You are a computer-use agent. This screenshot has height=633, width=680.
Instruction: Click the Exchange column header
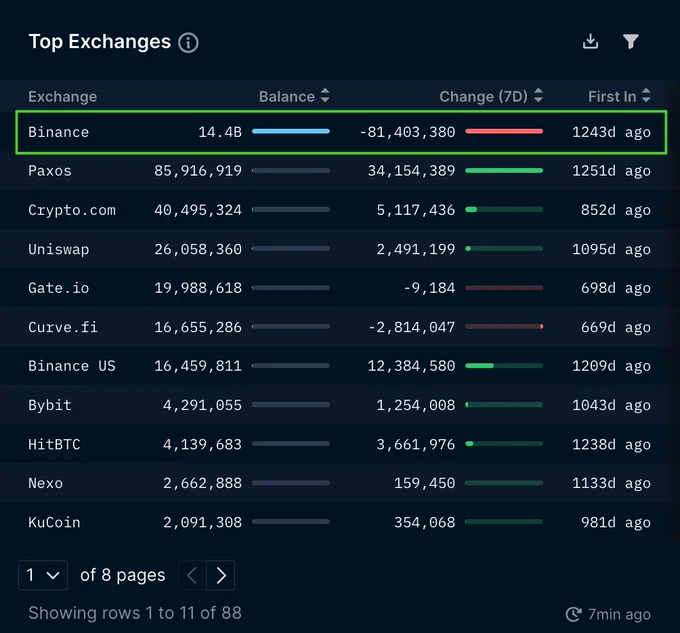tap(63, 96)
